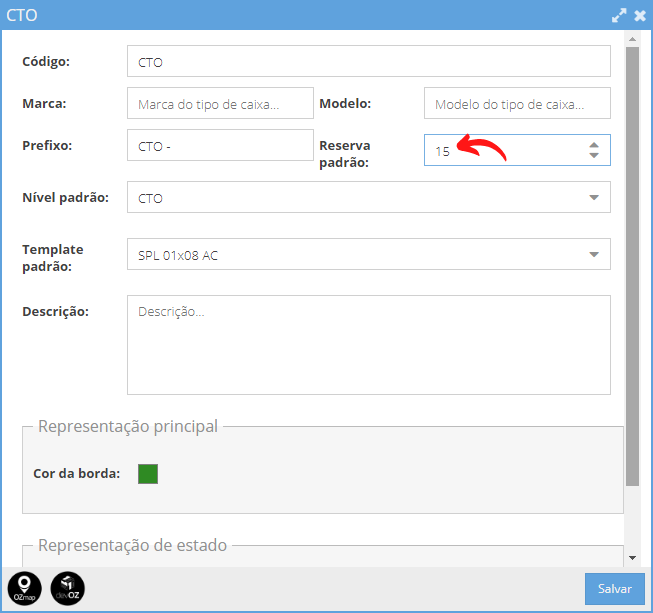Image resolution: width=653 pixels, height=613 pixels.
Task: Click the Nível padrão label
Action: point(65,197)
